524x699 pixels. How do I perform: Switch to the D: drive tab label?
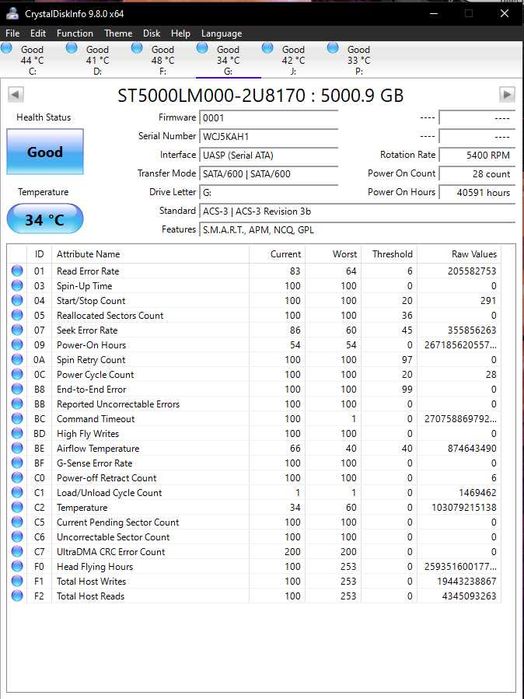tap(98, 60)
